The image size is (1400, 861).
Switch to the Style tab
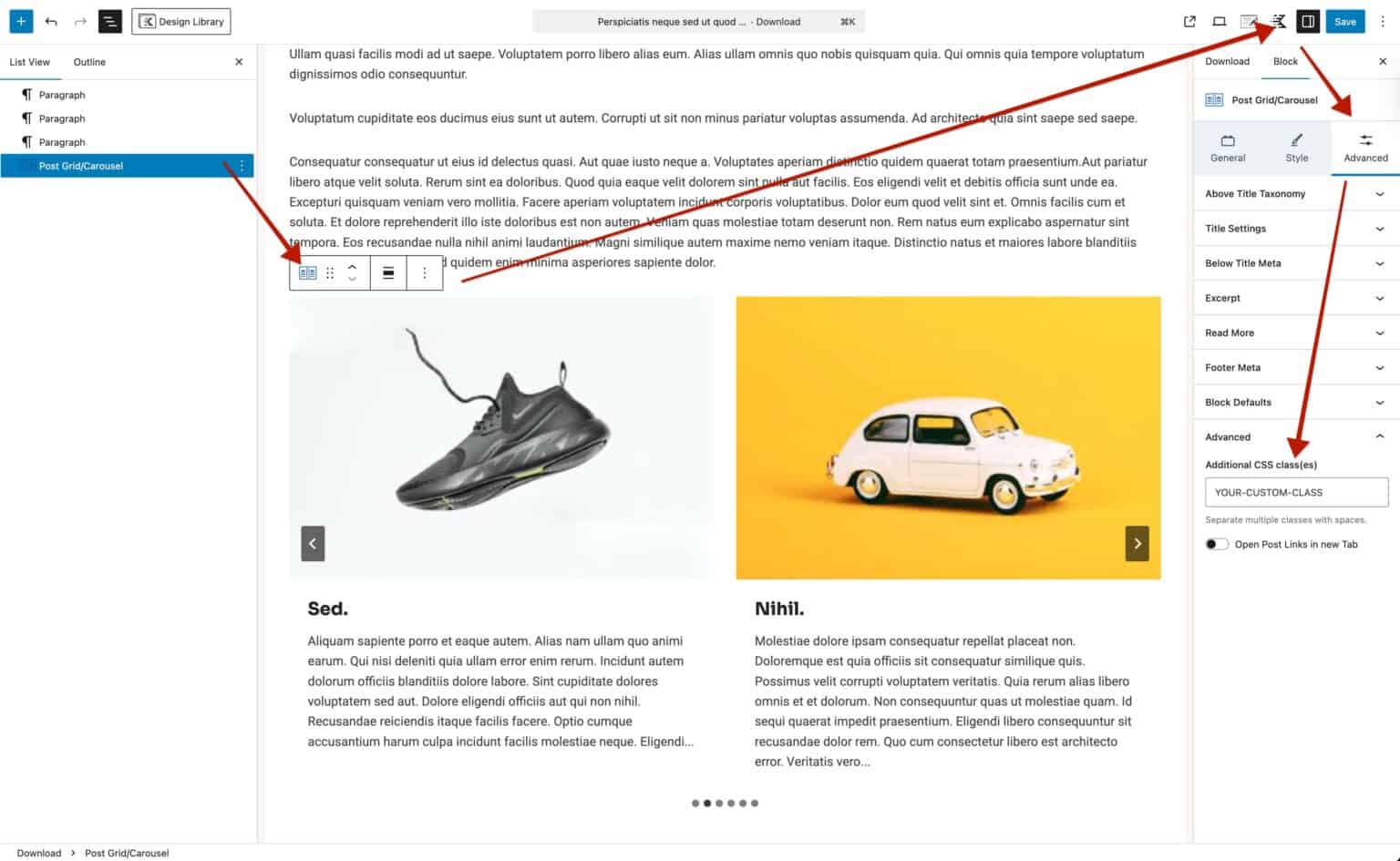tap(1295, 148)
